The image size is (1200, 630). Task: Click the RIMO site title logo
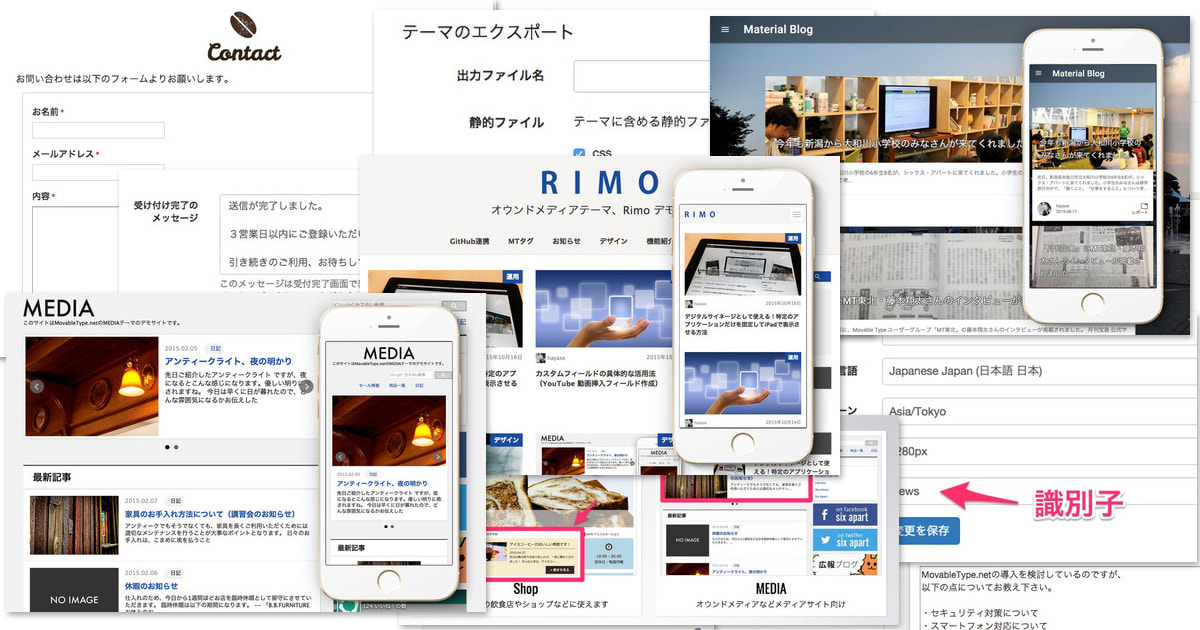pos(599,182)
